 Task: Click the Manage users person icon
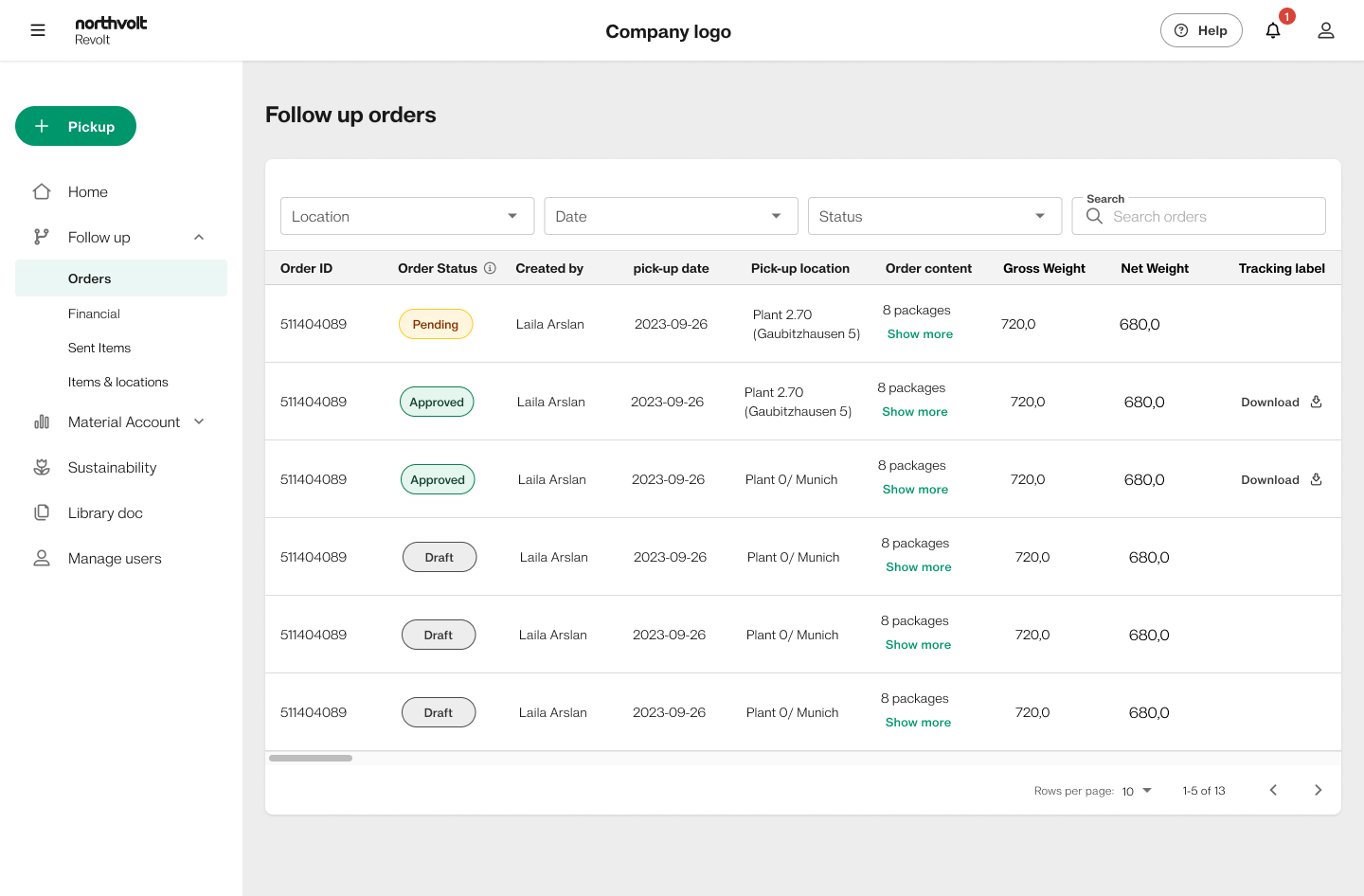42,558
